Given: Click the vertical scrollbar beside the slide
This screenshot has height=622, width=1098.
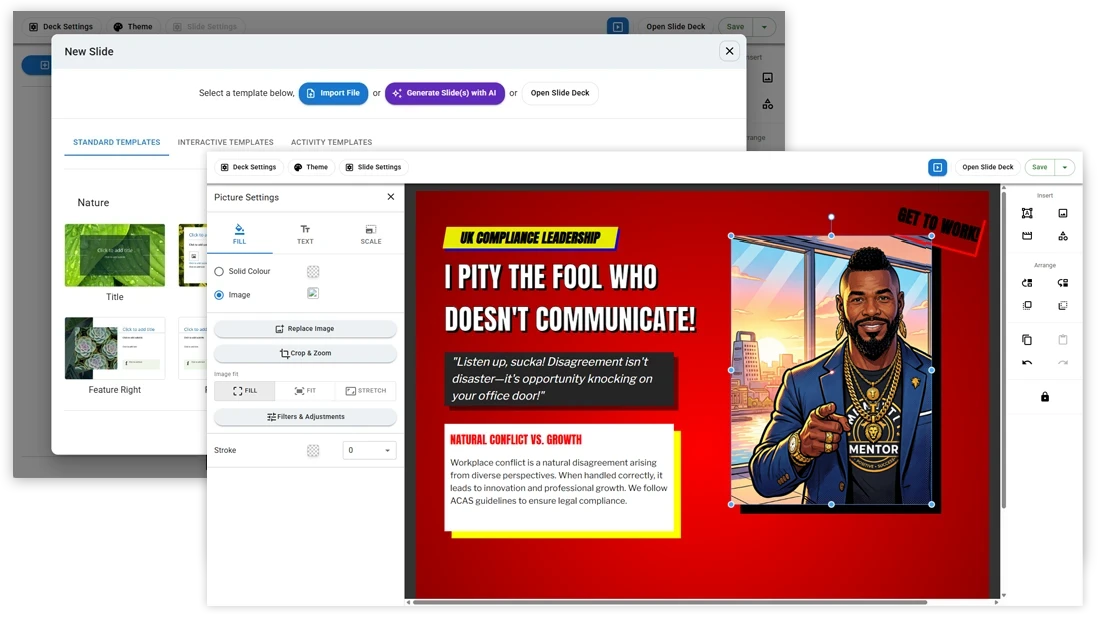Looking at the screenshot, I should (1003, 350).
